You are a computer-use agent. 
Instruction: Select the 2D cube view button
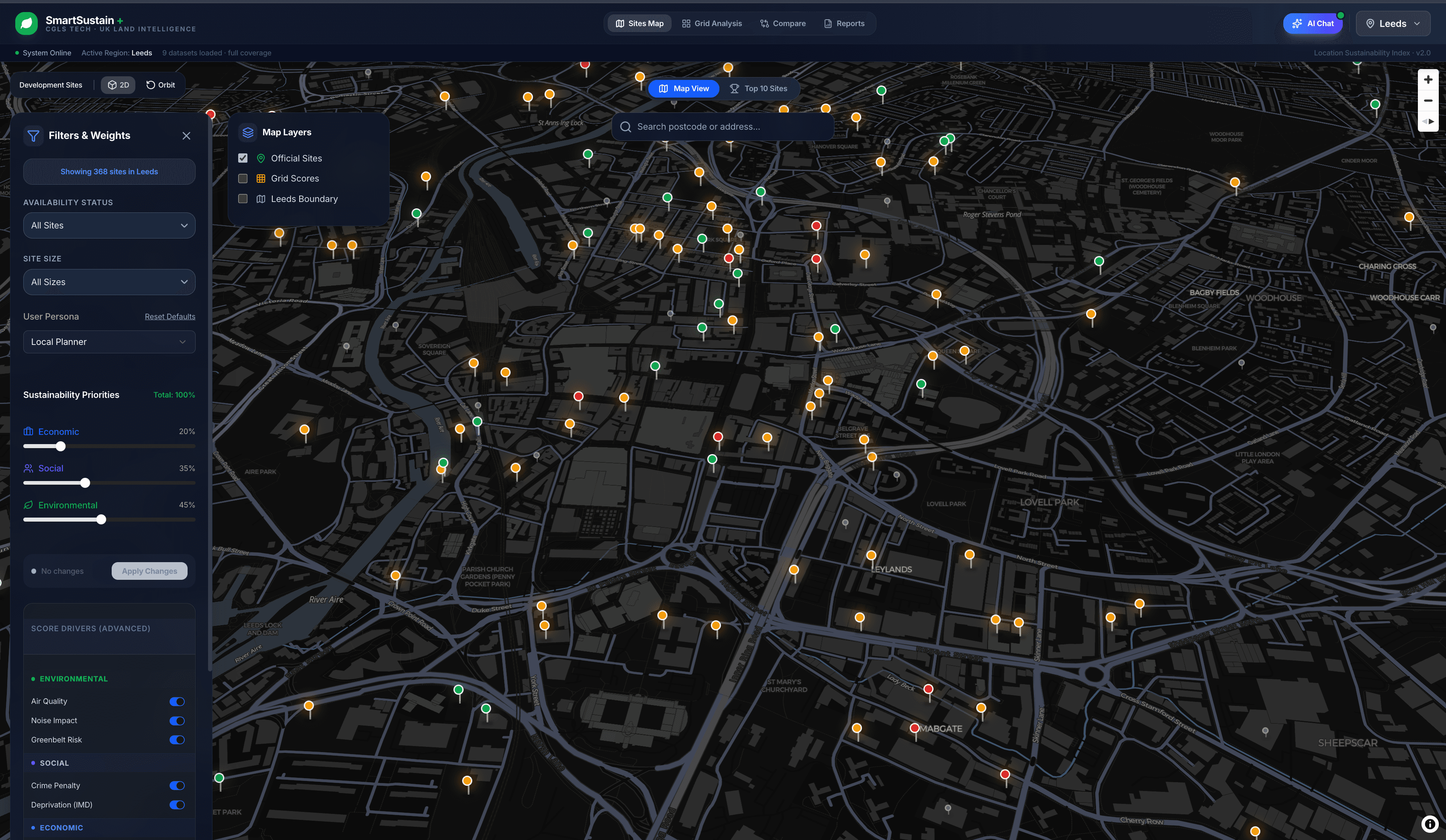pos(118,85)
